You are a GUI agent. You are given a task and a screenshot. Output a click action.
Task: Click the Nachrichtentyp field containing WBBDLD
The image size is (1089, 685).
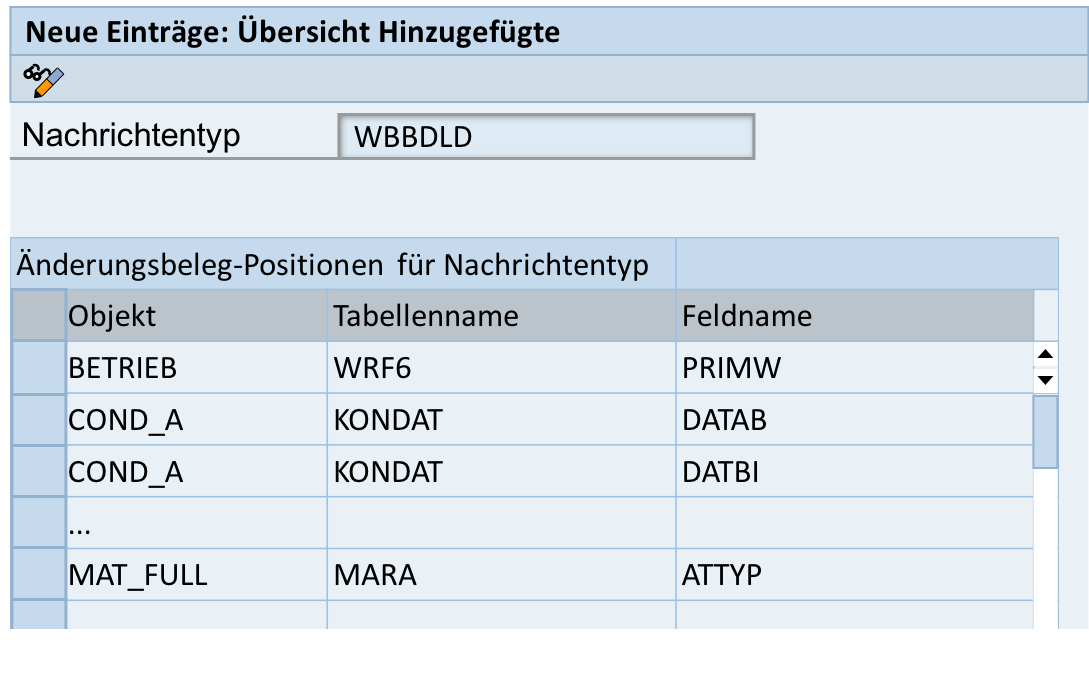point(546,137)
